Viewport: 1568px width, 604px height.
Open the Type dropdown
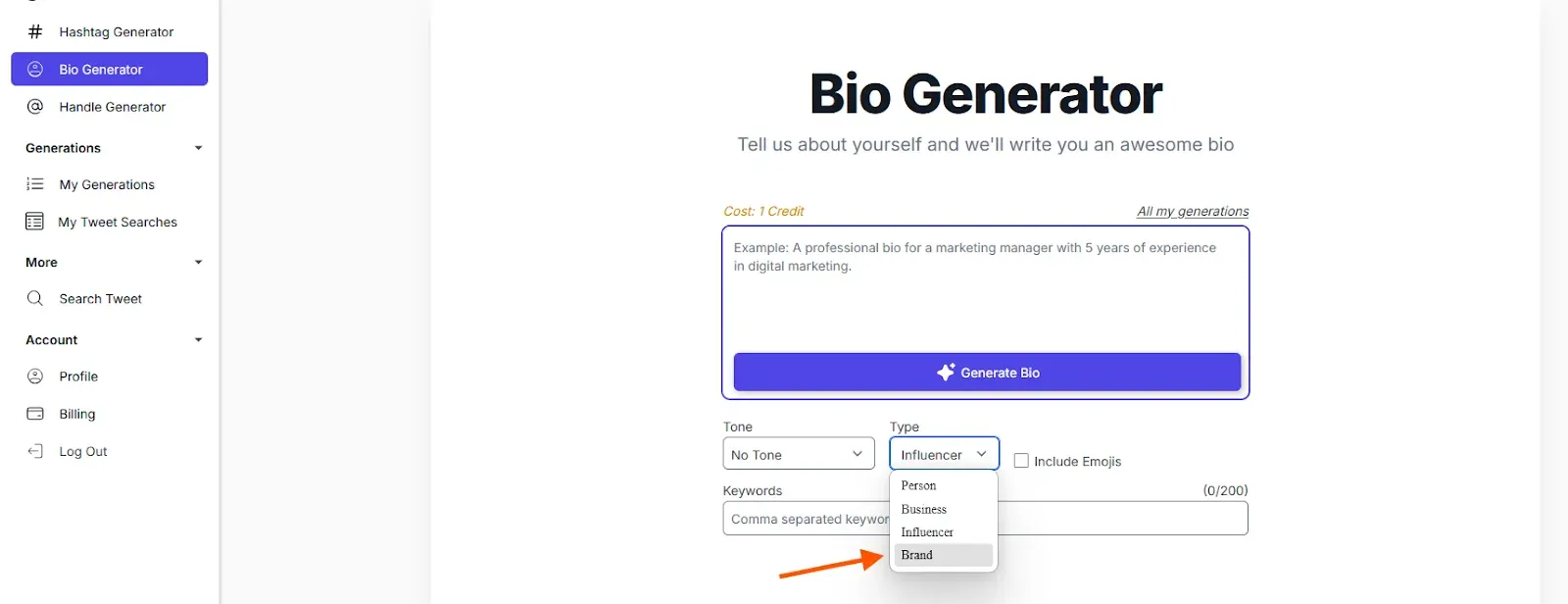943,453
